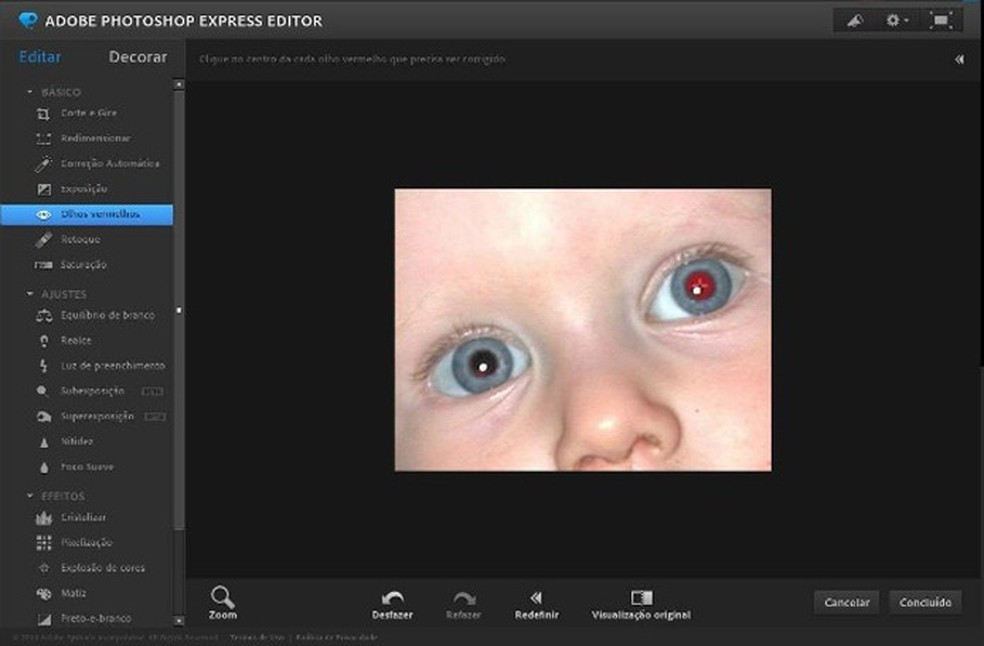Open the settings gear dropdown
This screenshot has height=646, width=984.
896,20
